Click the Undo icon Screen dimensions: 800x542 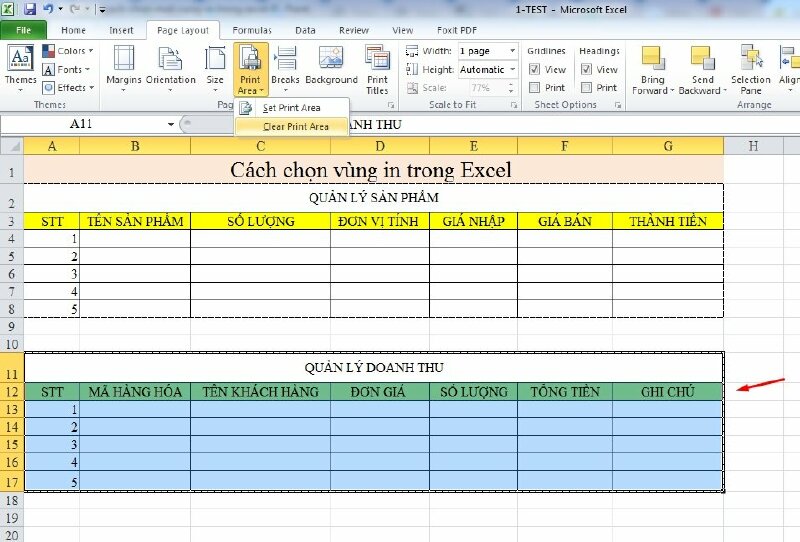pyautogui.click(x=48, y=9)
